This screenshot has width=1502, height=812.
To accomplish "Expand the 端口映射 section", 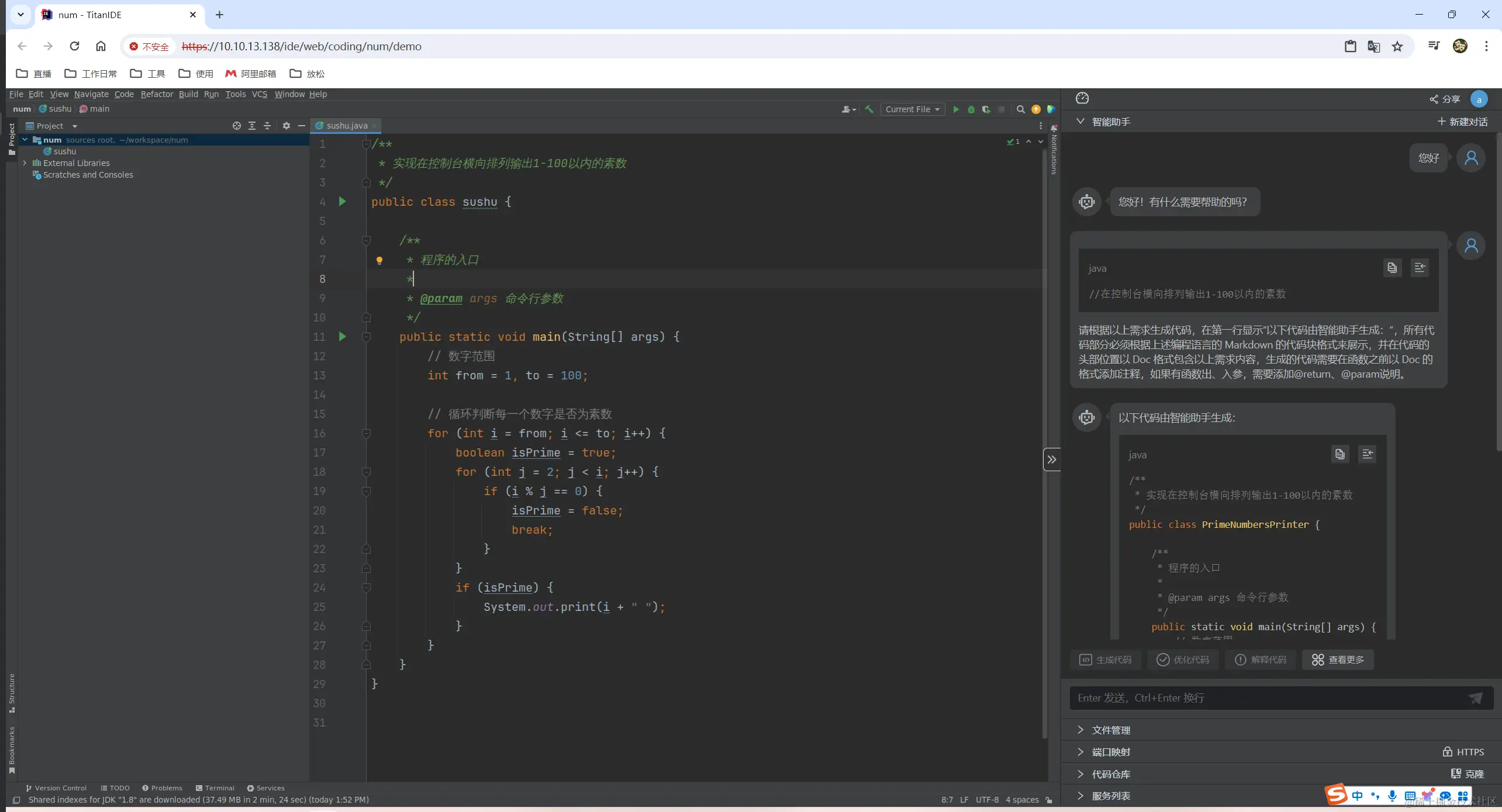I will 1080,752.
